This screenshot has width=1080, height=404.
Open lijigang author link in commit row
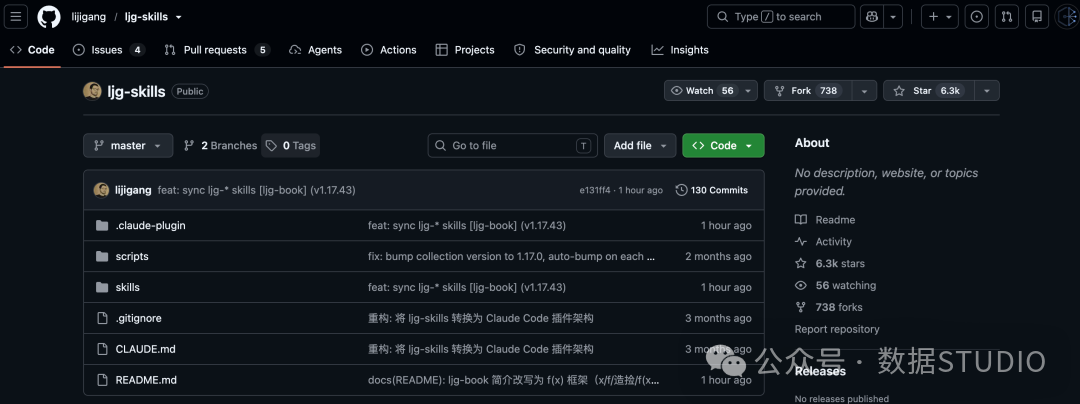[x=133, y=190]
